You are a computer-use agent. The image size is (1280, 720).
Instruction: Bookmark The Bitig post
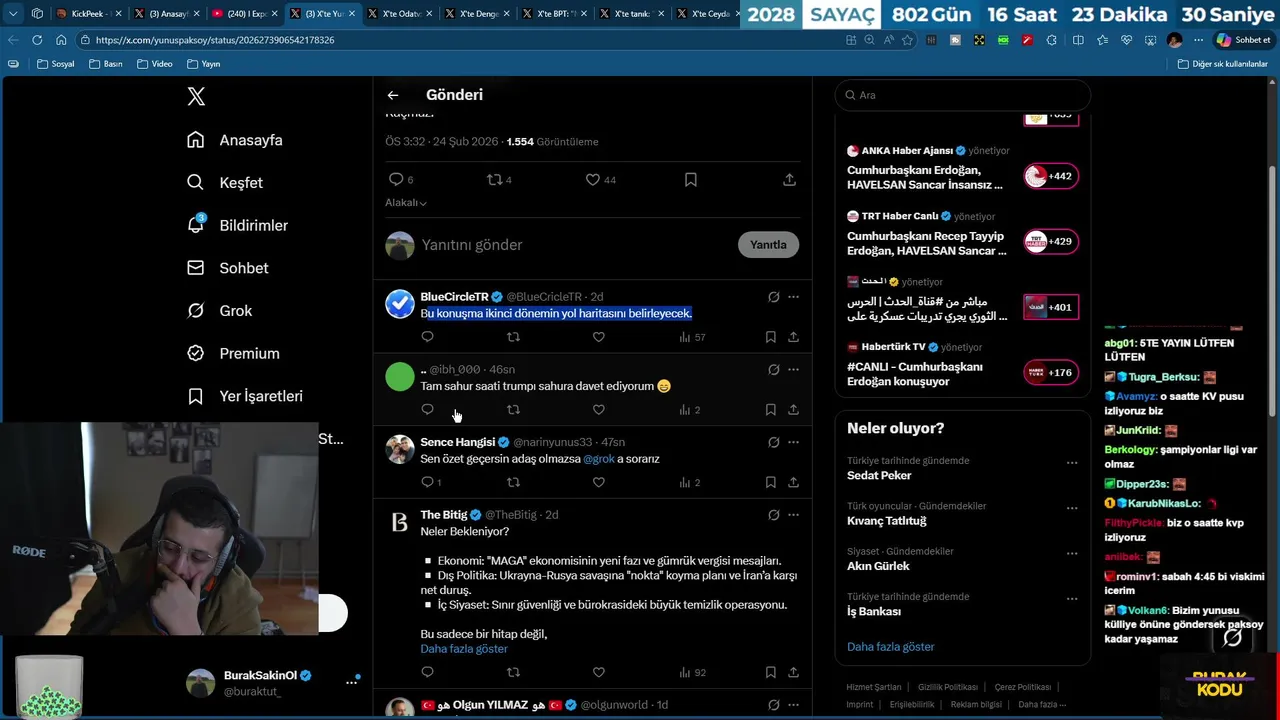770,672
